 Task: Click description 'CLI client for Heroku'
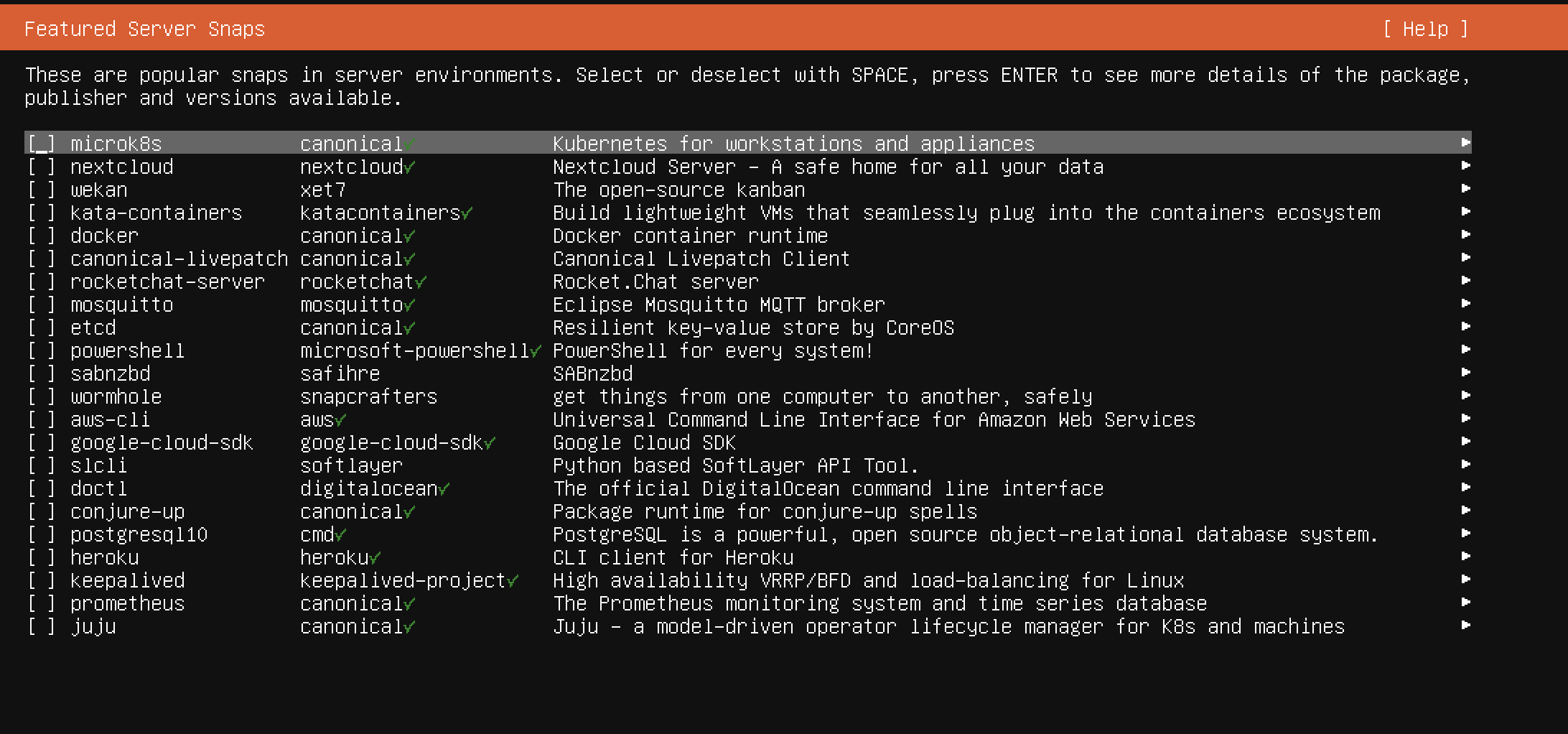tap(673, 557)
